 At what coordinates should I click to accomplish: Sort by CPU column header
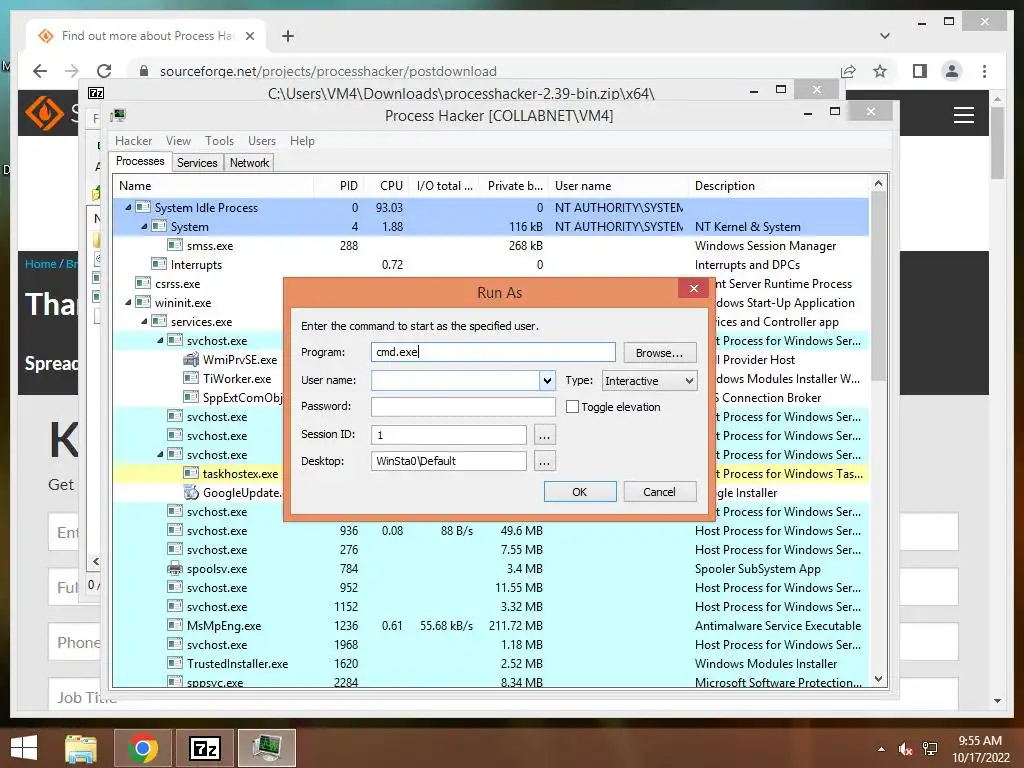coord(387,186)
